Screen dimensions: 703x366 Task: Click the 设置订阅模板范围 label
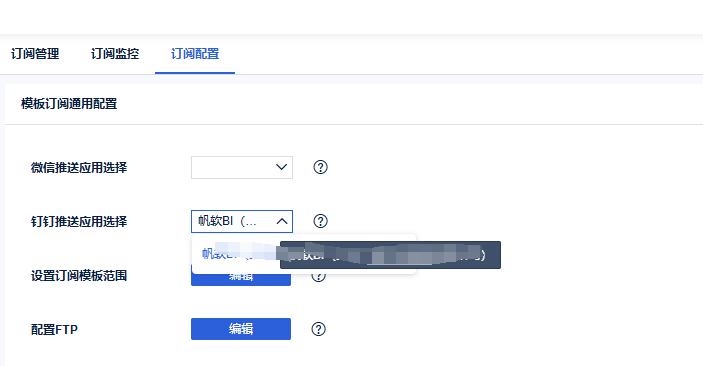(x=79, y=275)
